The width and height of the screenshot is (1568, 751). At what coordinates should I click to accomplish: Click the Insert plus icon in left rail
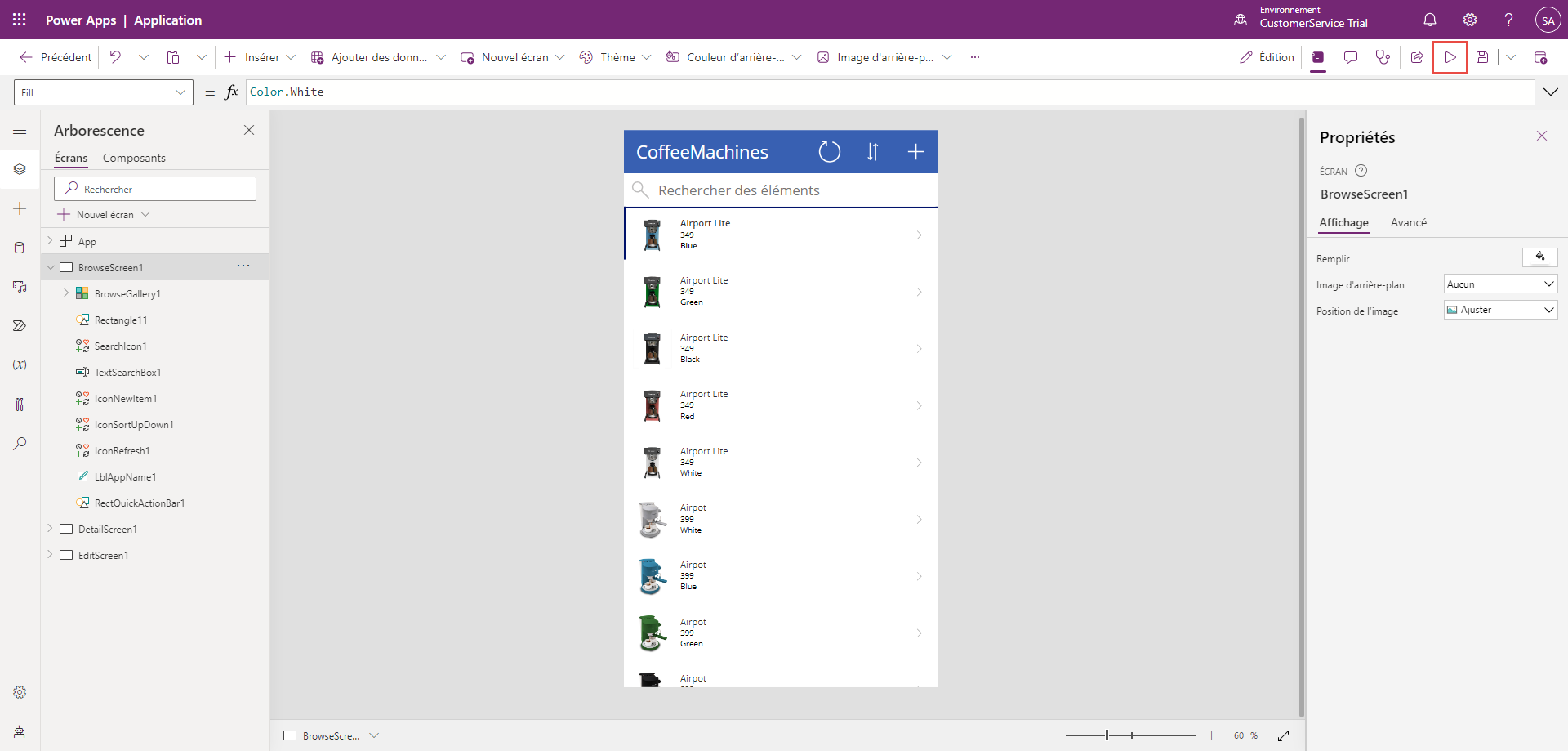tap(20, 208)
